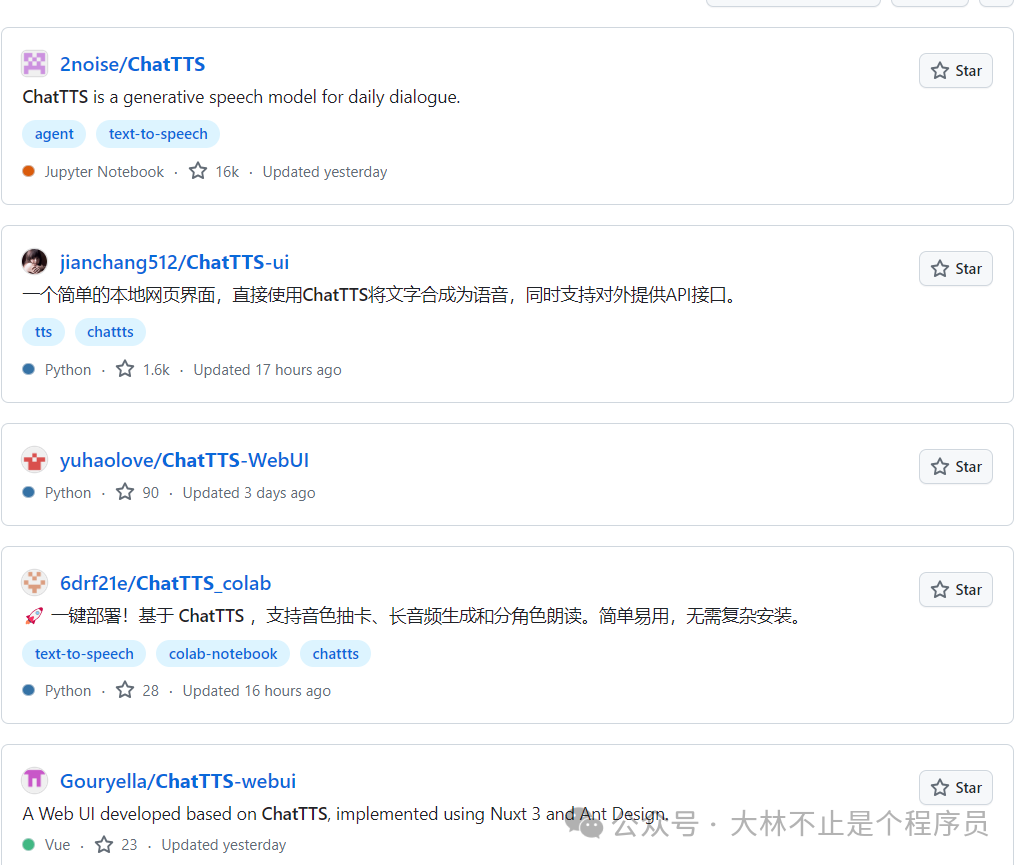
Task: Select text-to-speech tag under ChatTTS_colab
Action: (x=84, y=654)
